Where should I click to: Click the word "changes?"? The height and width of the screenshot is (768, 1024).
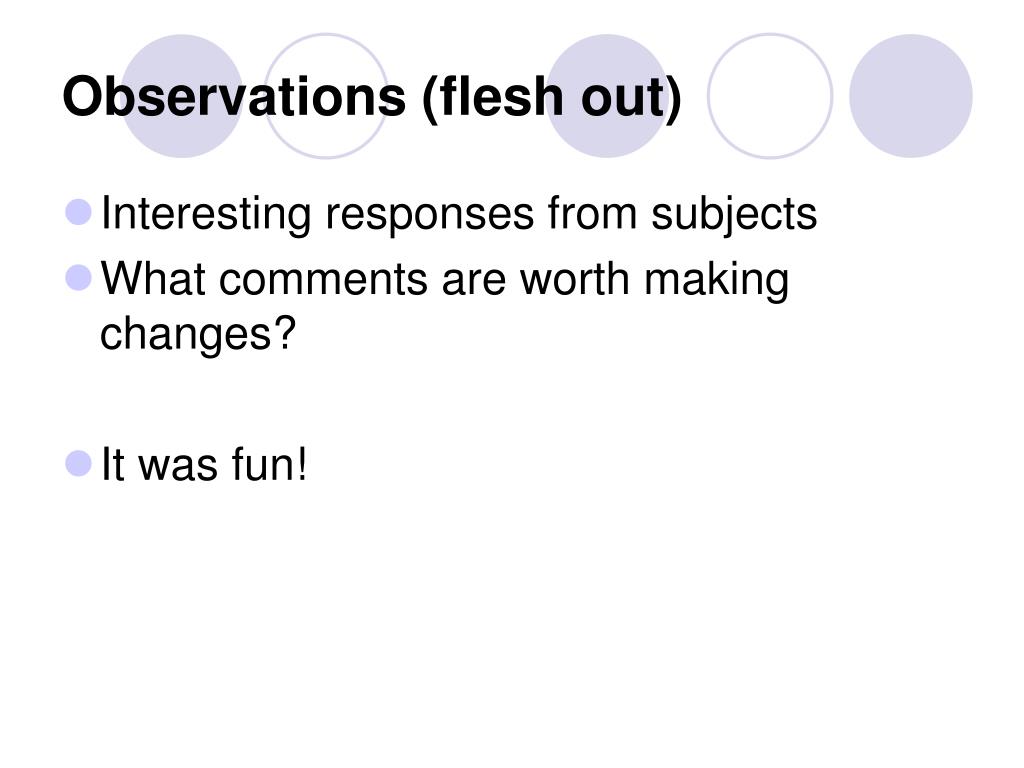point(198,334)
